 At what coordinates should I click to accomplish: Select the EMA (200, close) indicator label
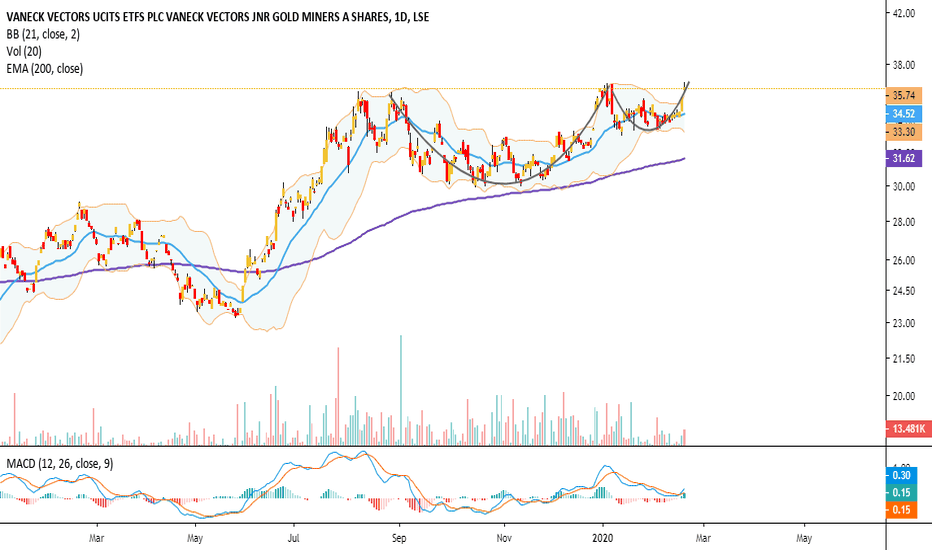point(45,68)
